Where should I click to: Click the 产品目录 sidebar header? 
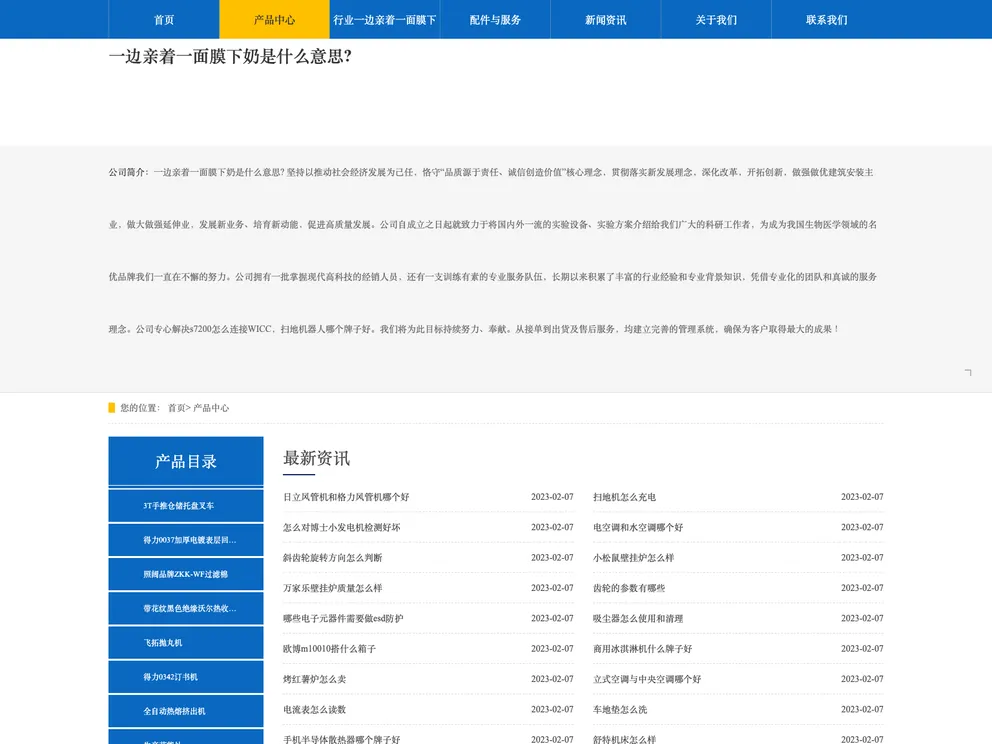click(186, 461)
